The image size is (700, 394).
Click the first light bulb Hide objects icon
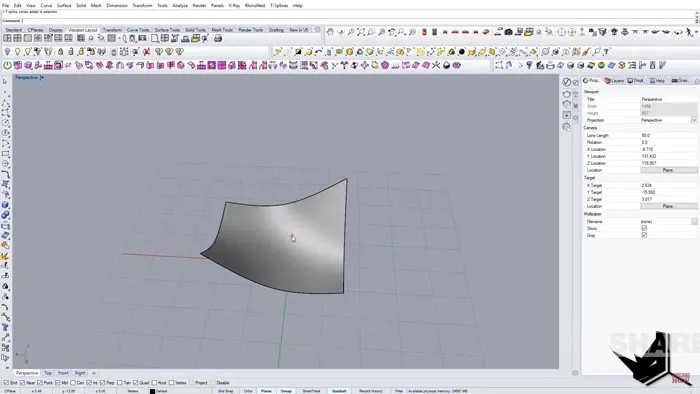[x=8, y=52]
